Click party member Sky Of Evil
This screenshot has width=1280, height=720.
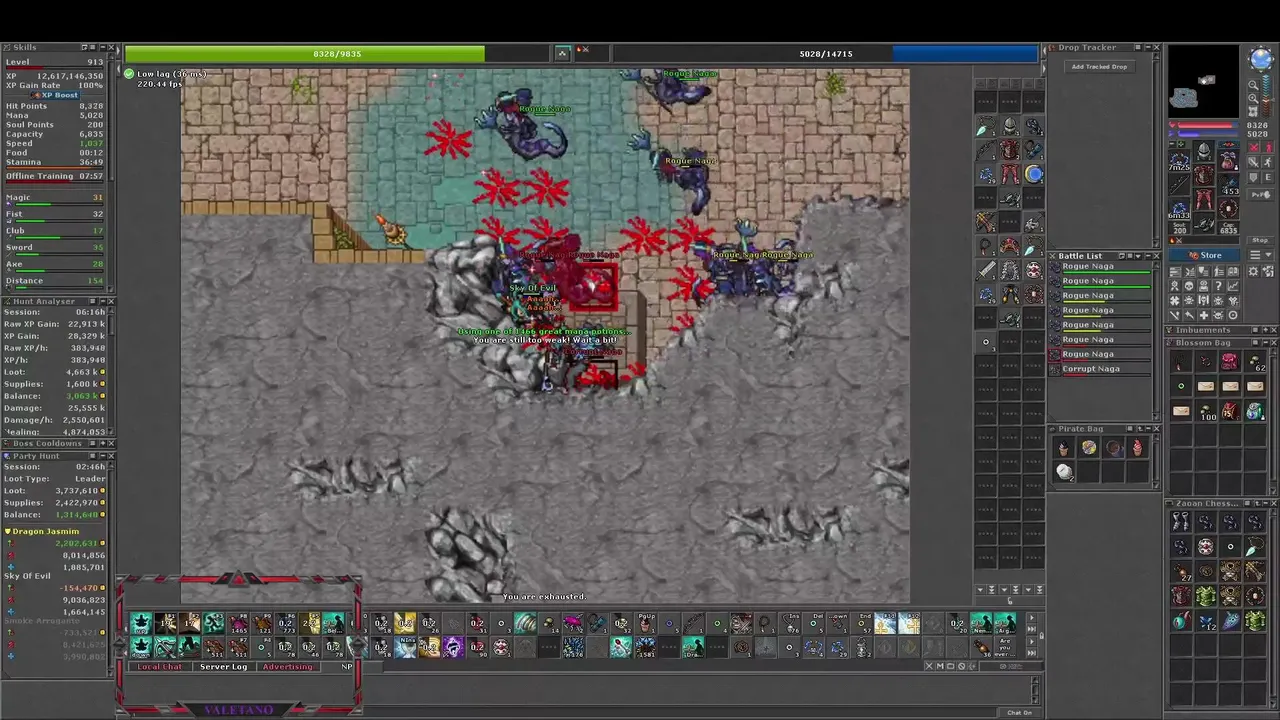point(28,576)
